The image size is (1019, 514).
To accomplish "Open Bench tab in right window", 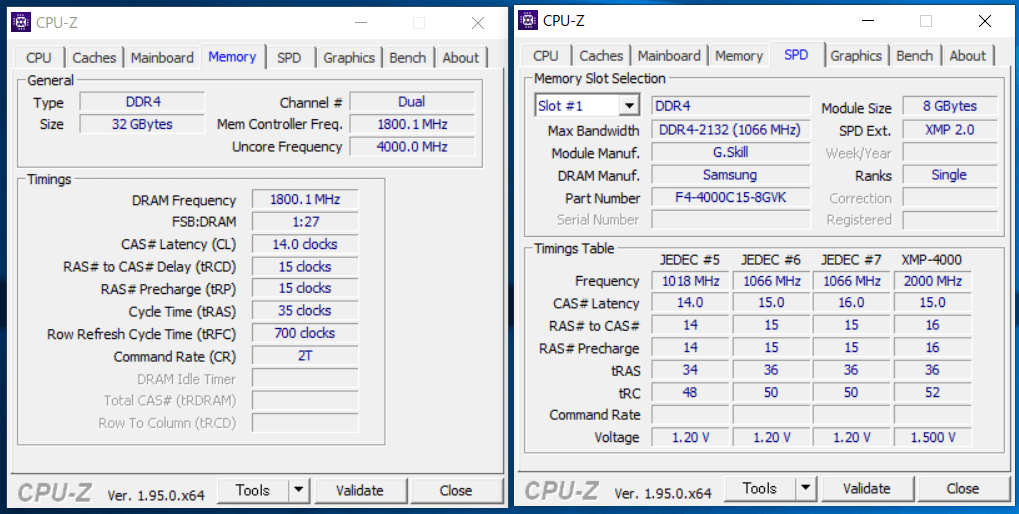I will [x=914, y=56].
